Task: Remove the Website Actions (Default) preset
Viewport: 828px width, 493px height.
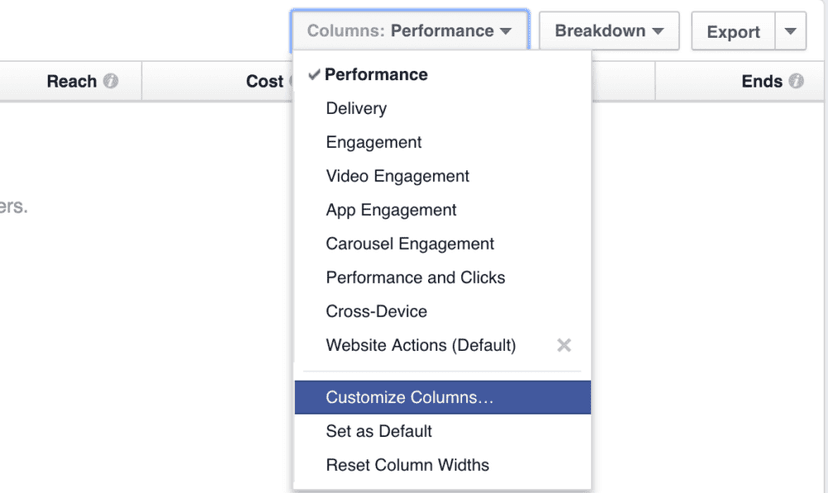Action: pyautogui.click(x=564, y=345)
